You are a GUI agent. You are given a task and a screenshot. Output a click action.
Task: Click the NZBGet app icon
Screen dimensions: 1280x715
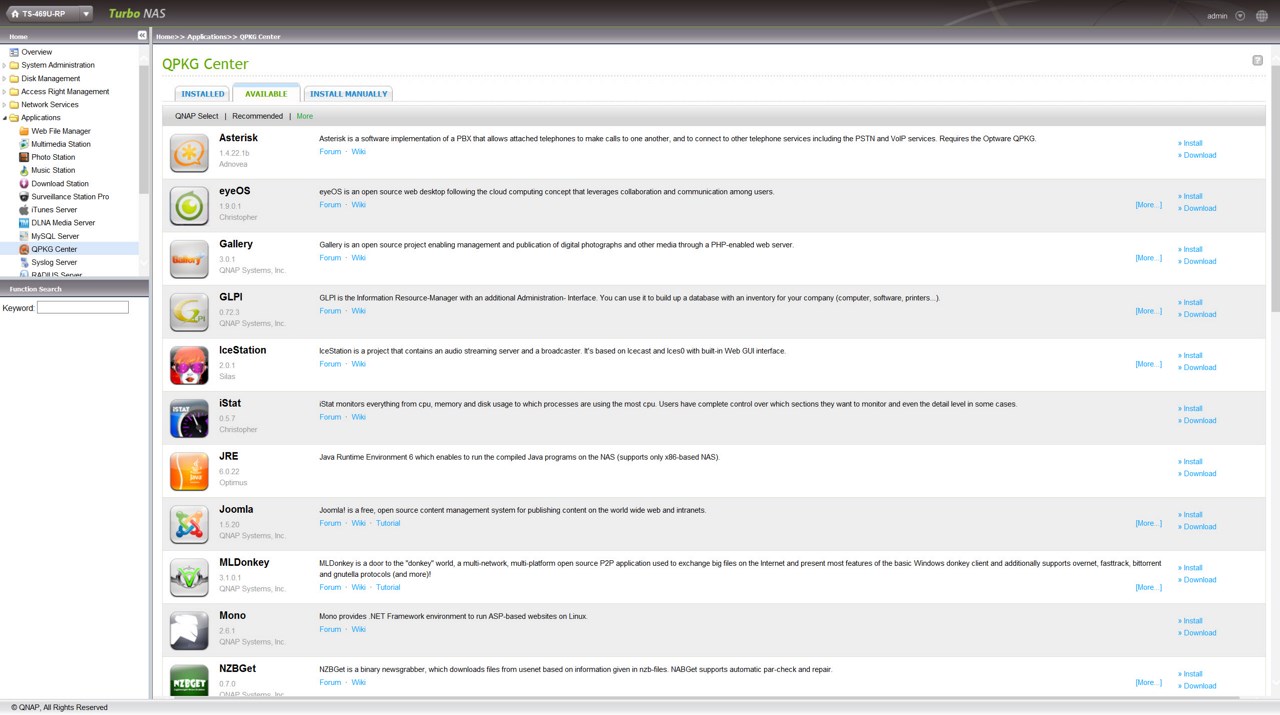pyautogui.click(x=189, y=680)
